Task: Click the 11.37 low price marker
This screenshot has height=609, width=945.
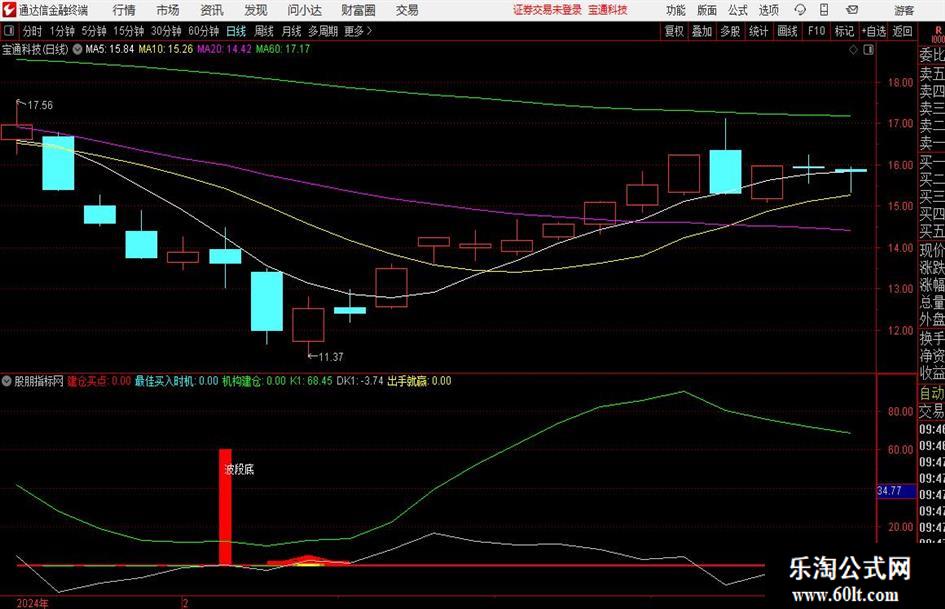Action: tap(331, 357)
